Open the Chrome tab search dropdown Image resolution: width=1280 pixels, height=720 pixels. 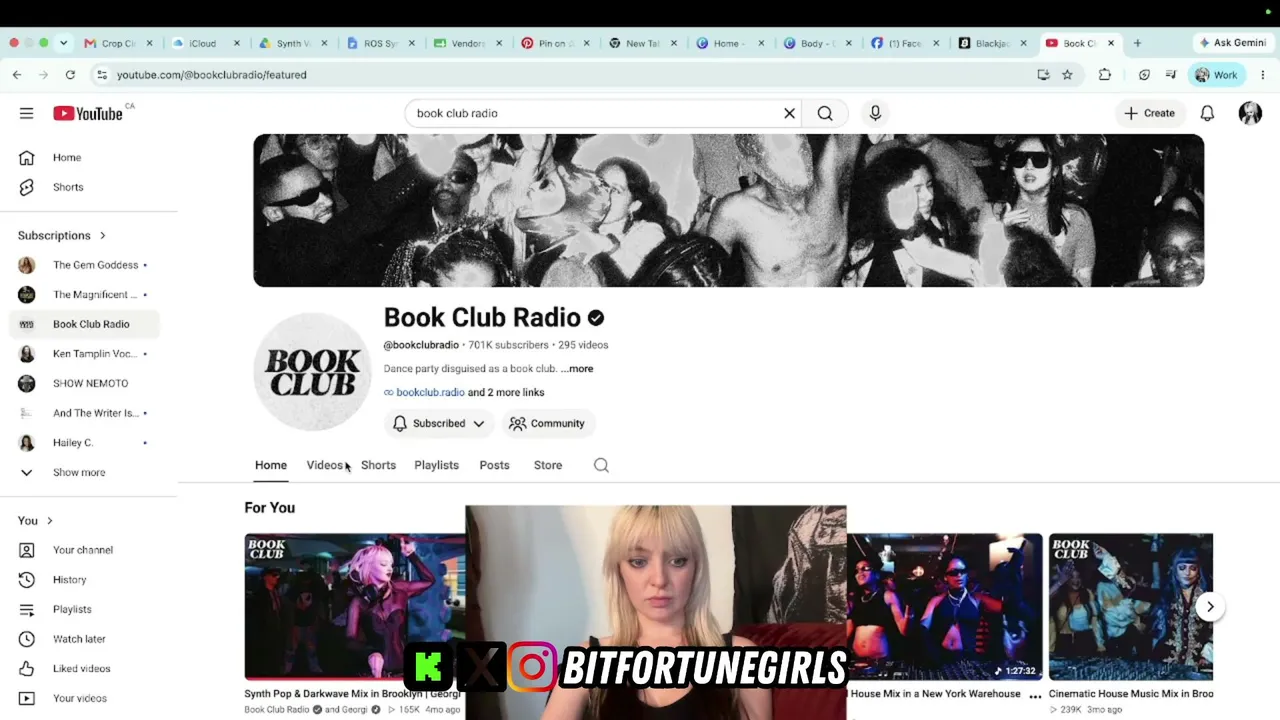(x=63, y=43)
